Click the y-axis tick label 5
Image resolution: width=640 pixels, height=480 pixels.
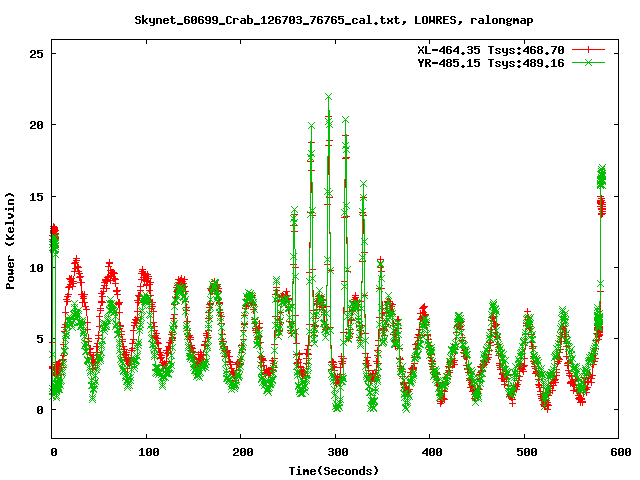click(x=40, y=339)
